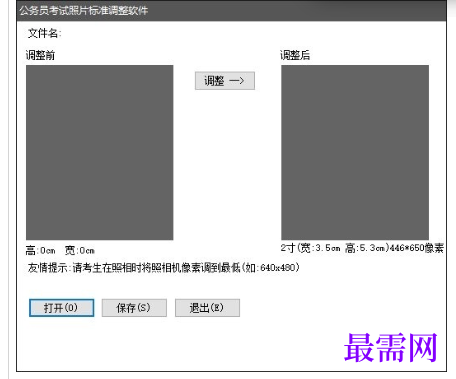Click the 调整前 gray preview area
456x379 pixels.
[x=100, y=152]
